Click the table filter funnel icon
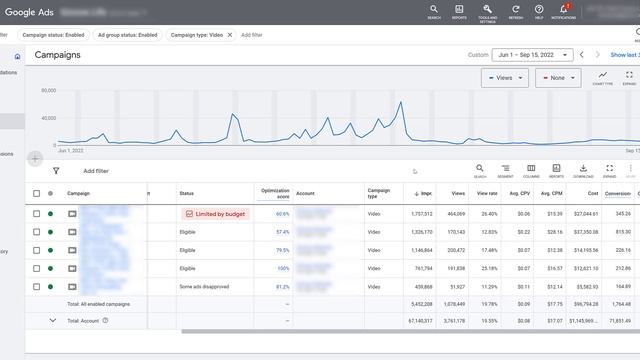Image resolution: width=640 pixels, height=360 pixels. tap(56, 171)
